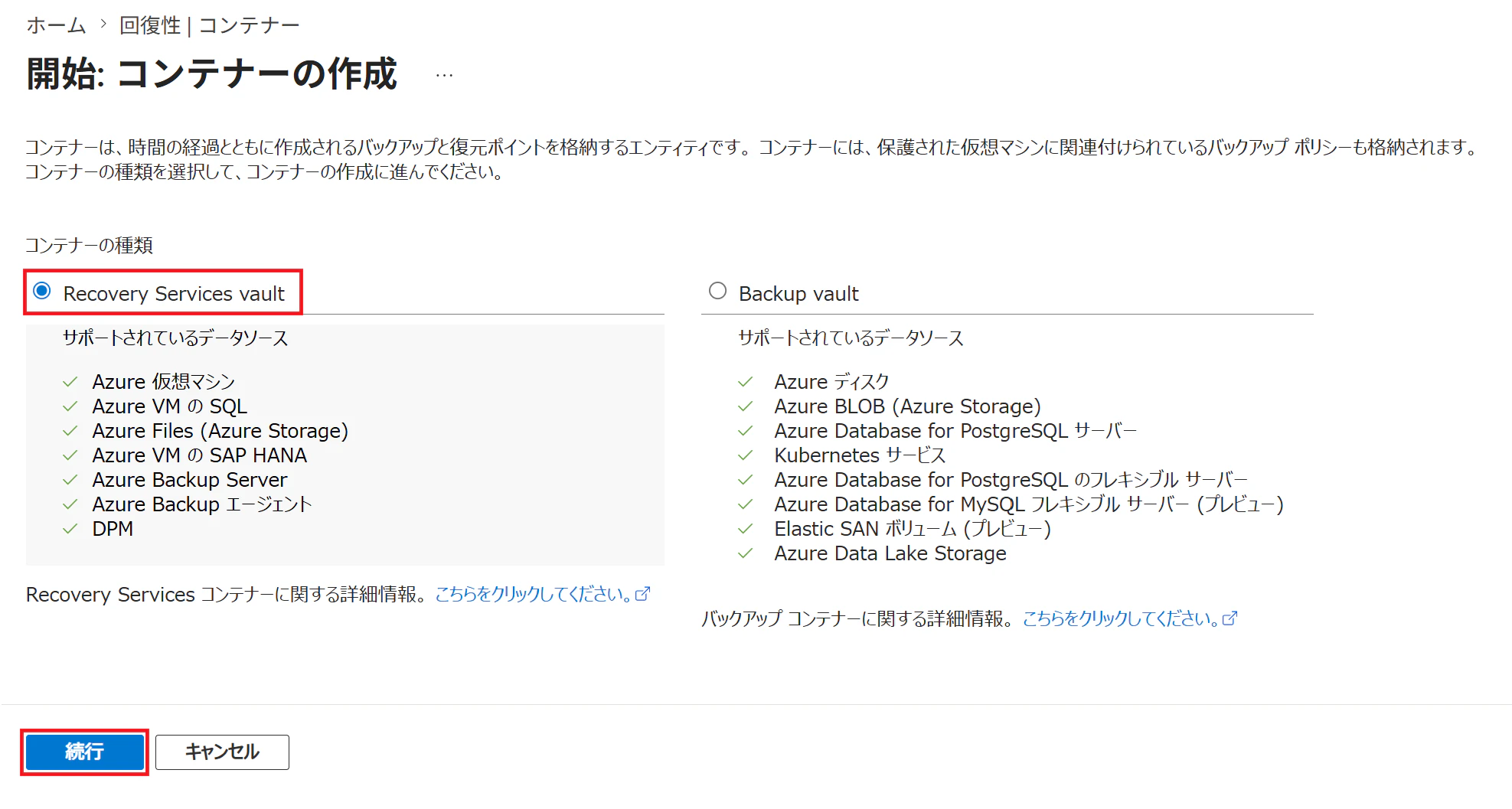Viewport: 1512px width, 809px height.
Task: Click the 開始: コンテナーの作成 page title
Action: (x=212, y=74)
